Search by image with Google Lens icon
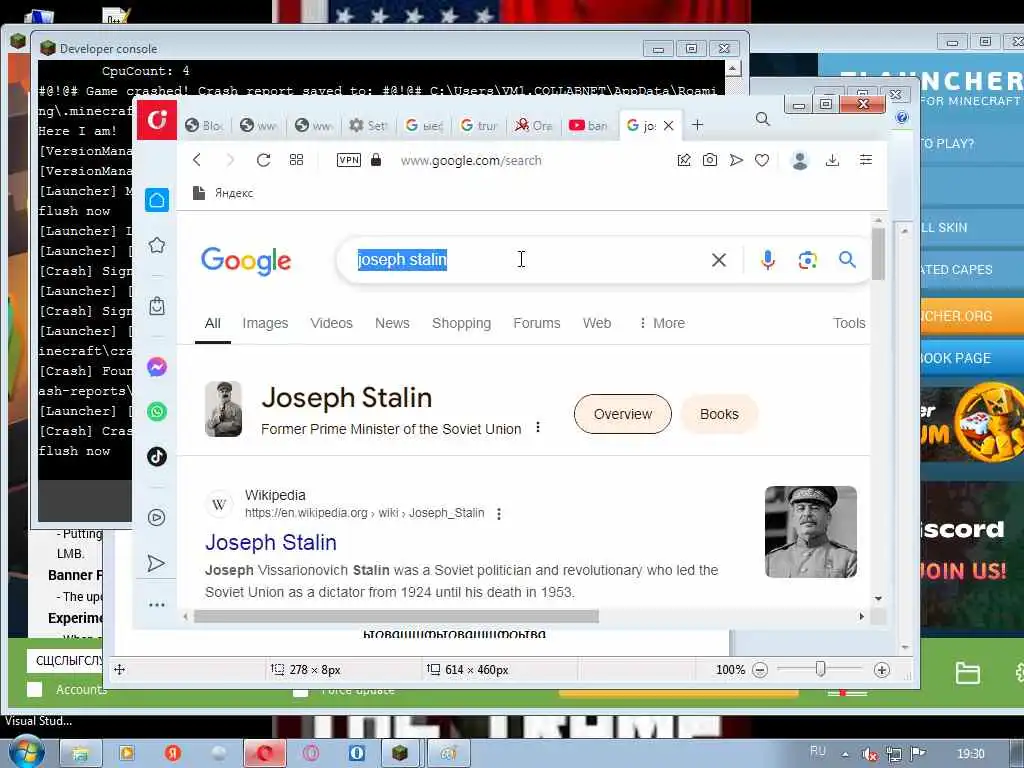 tap(807, 260)
